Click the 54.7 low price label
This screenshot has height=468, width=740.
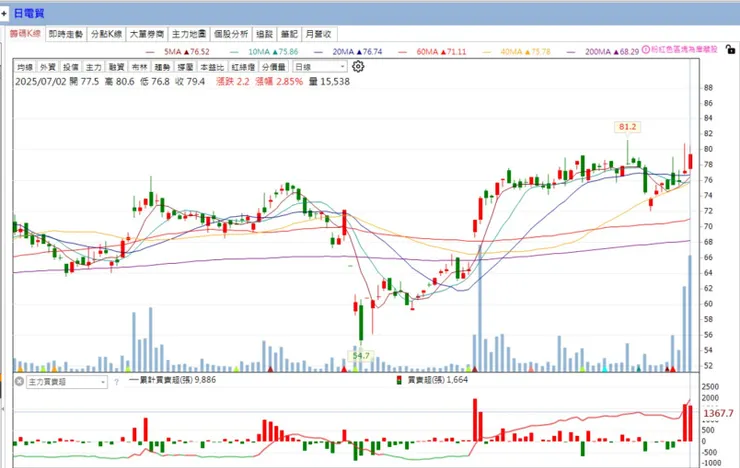coord(361,356)
